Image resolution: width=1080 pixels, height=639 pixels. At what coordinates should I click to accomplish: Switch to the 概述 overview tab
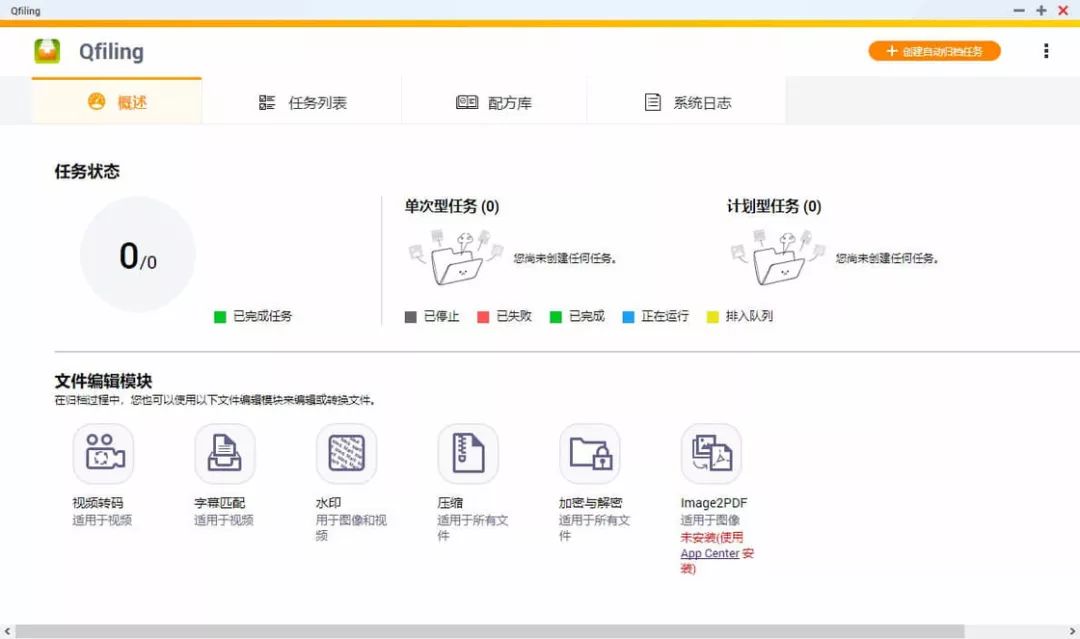pos(116,102)
